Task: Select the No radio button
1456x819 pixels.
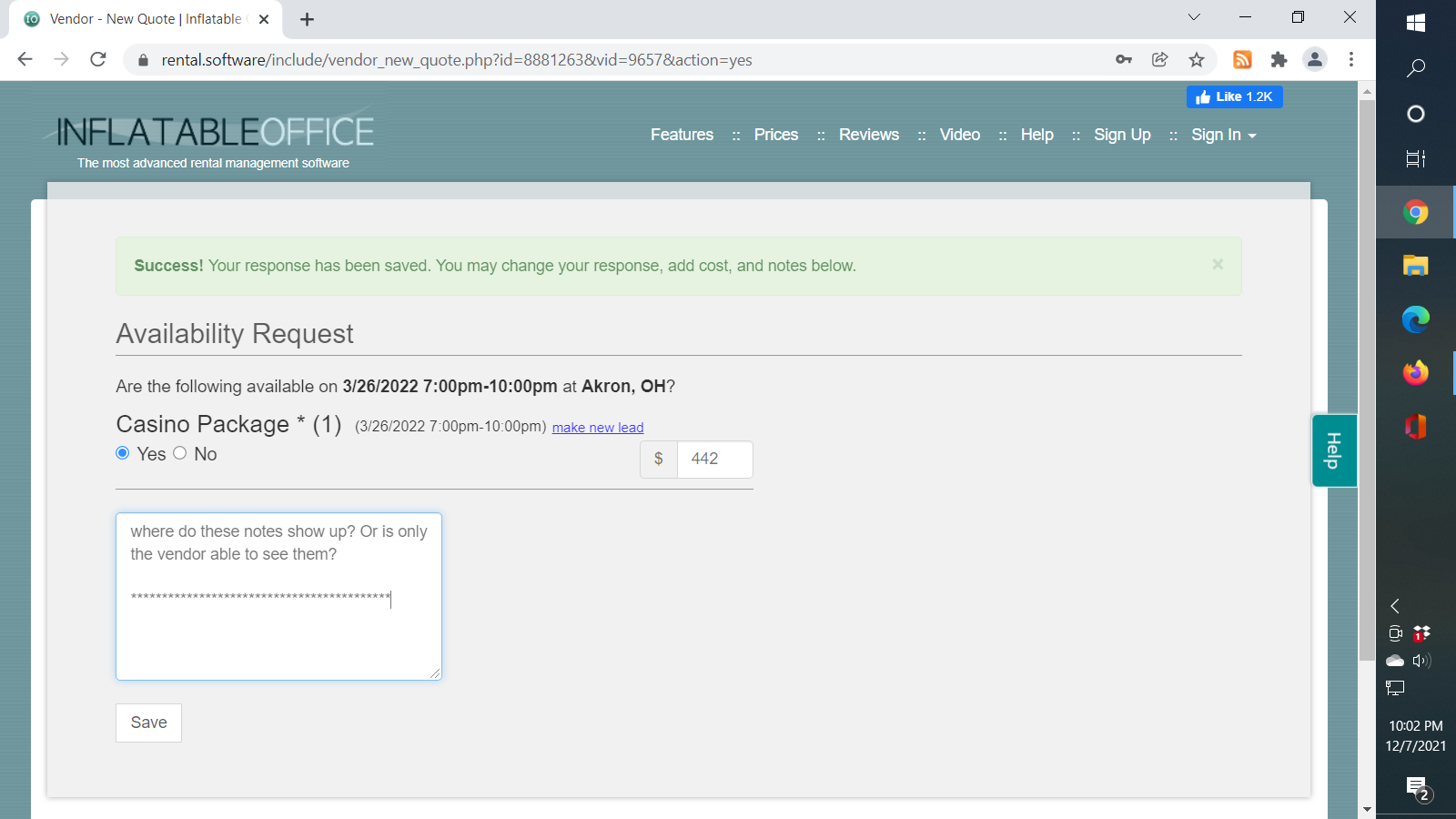Action: 180,453
